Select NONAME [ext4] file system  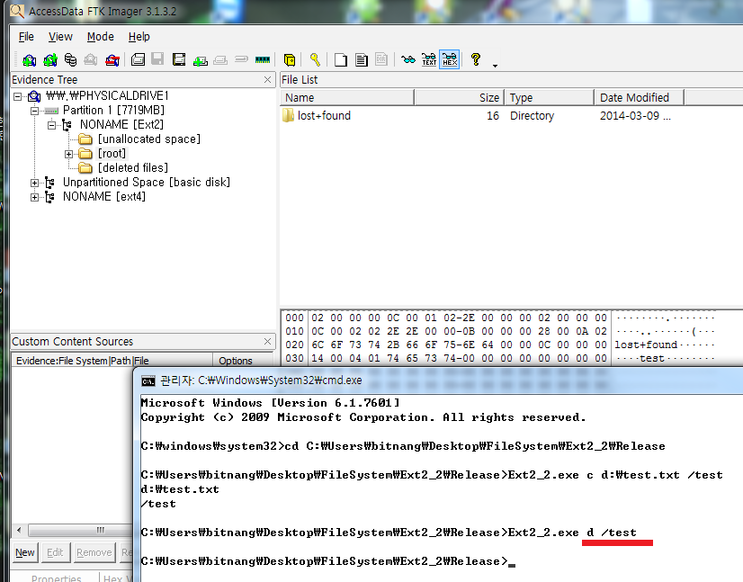coord(104,197)
